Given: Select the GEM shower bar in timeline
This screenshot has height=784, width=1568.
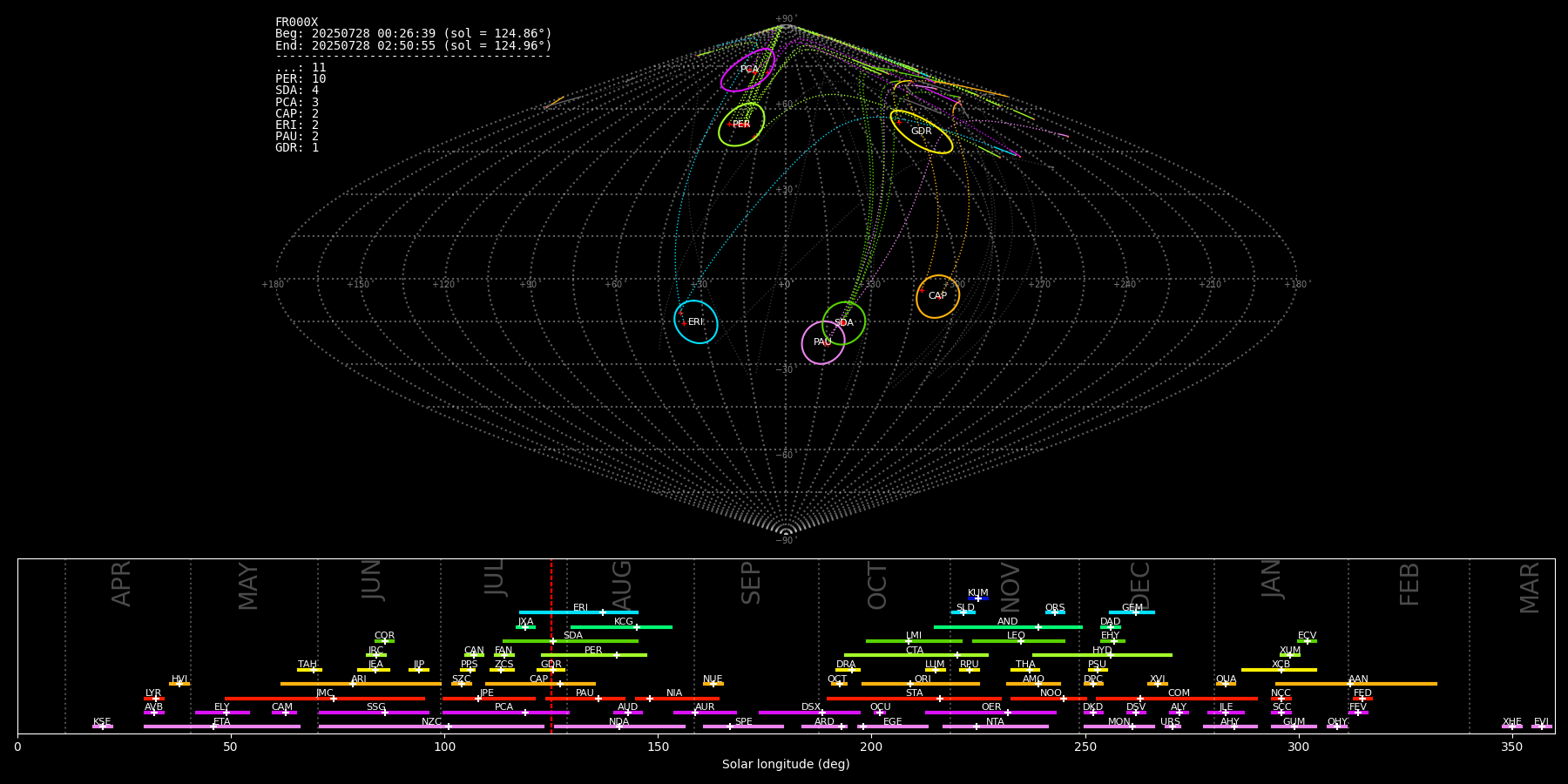Looking at the screenshot, I should (x=1132, y=612).
